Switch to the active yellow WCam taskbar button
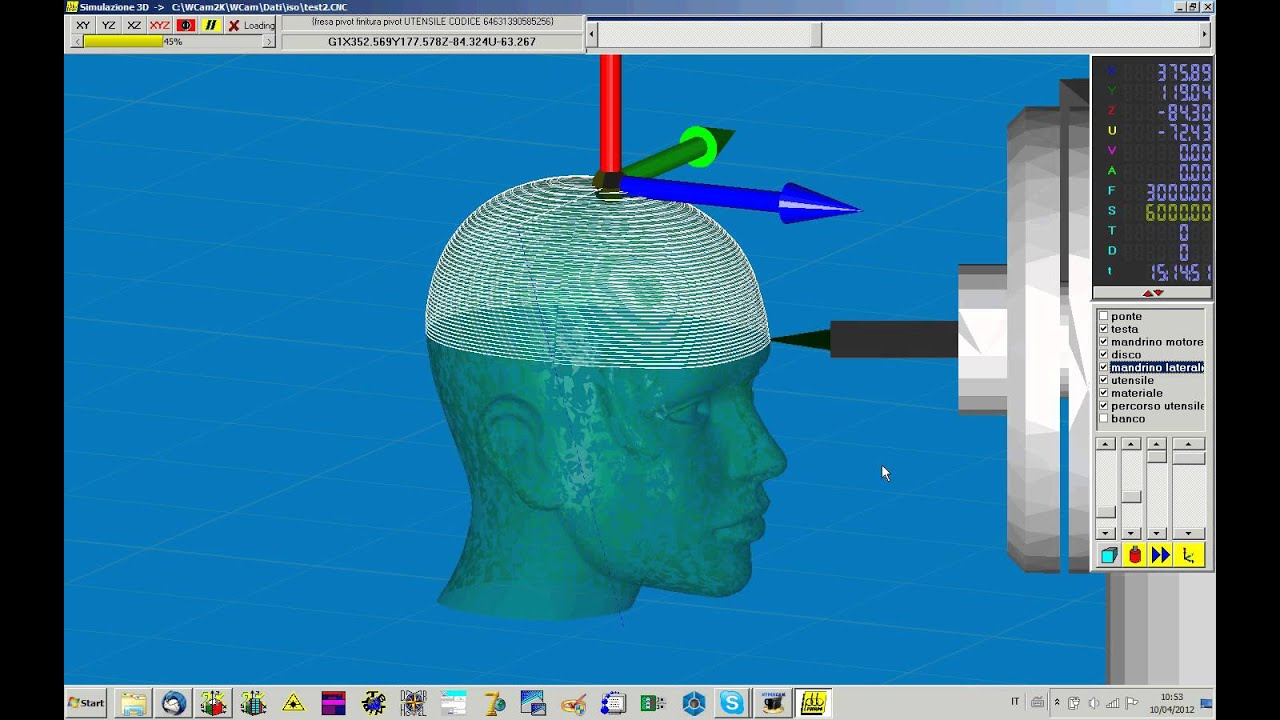1280x720 pixels. (813, 703)
